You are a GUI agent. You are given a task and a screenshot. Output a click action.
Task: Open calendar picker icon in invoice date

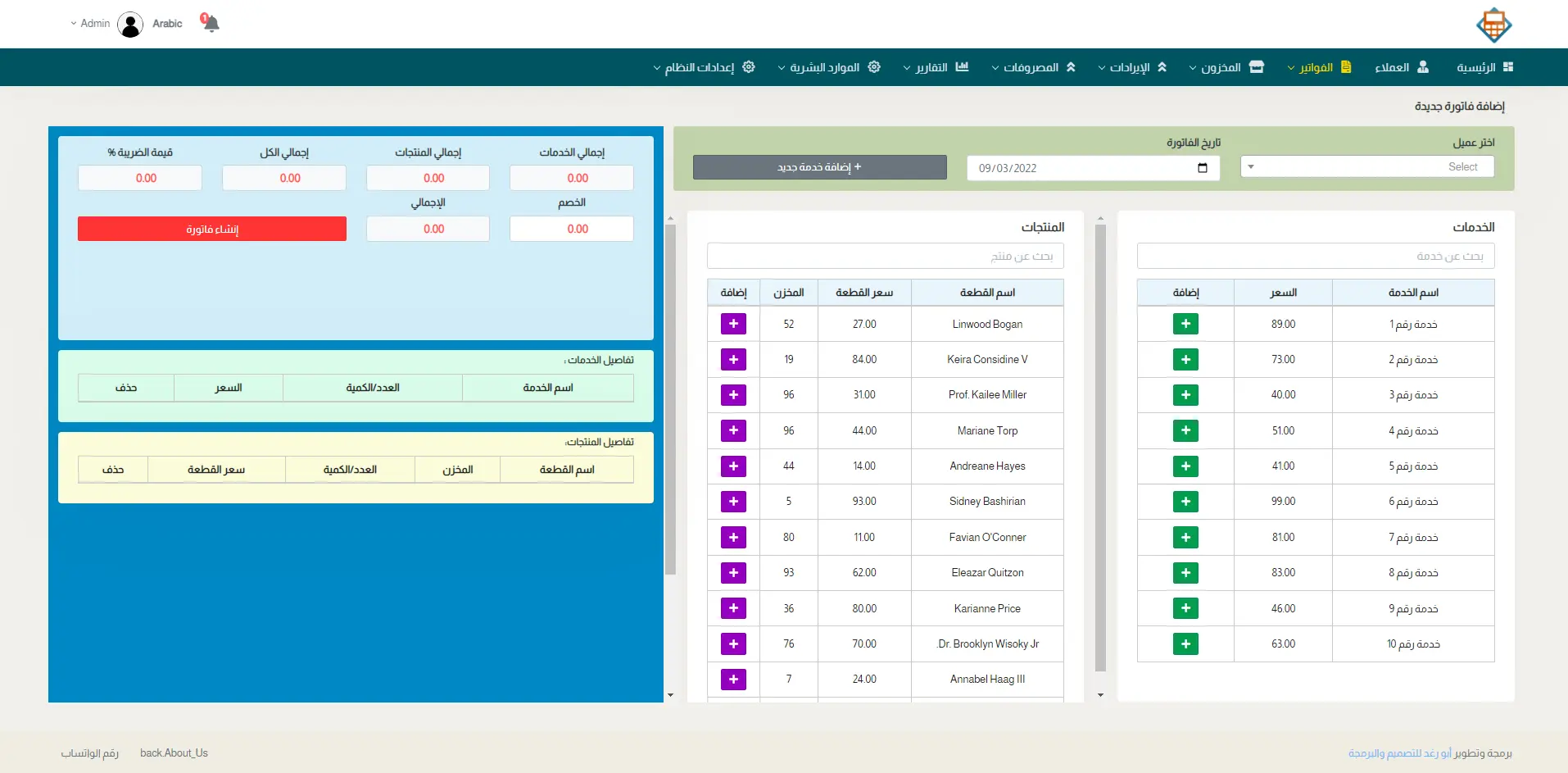(x=1203, y=168)
